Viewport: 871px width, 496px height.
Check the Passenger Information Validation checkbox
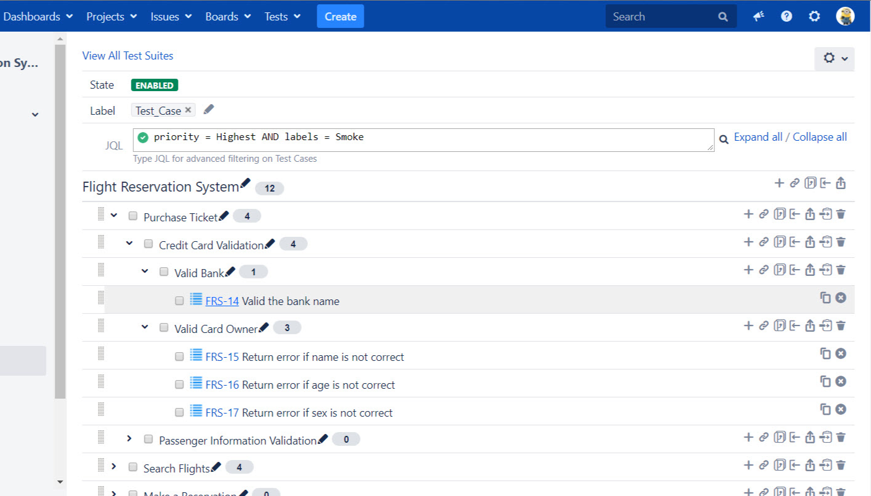click(x=148, y=439)
